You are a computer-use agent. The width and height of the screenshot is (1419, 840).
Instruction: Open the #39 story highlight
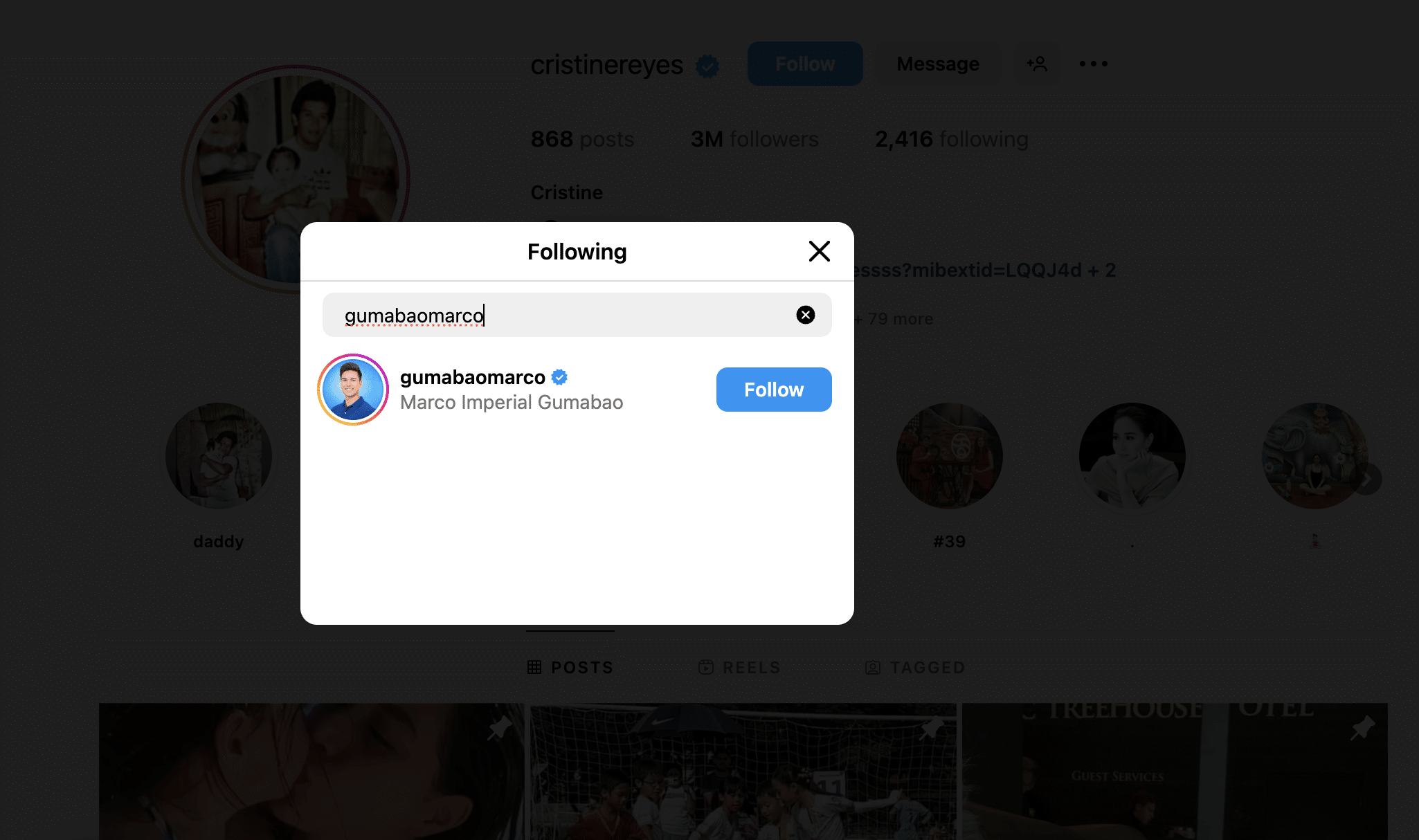(x=949, y=457)
